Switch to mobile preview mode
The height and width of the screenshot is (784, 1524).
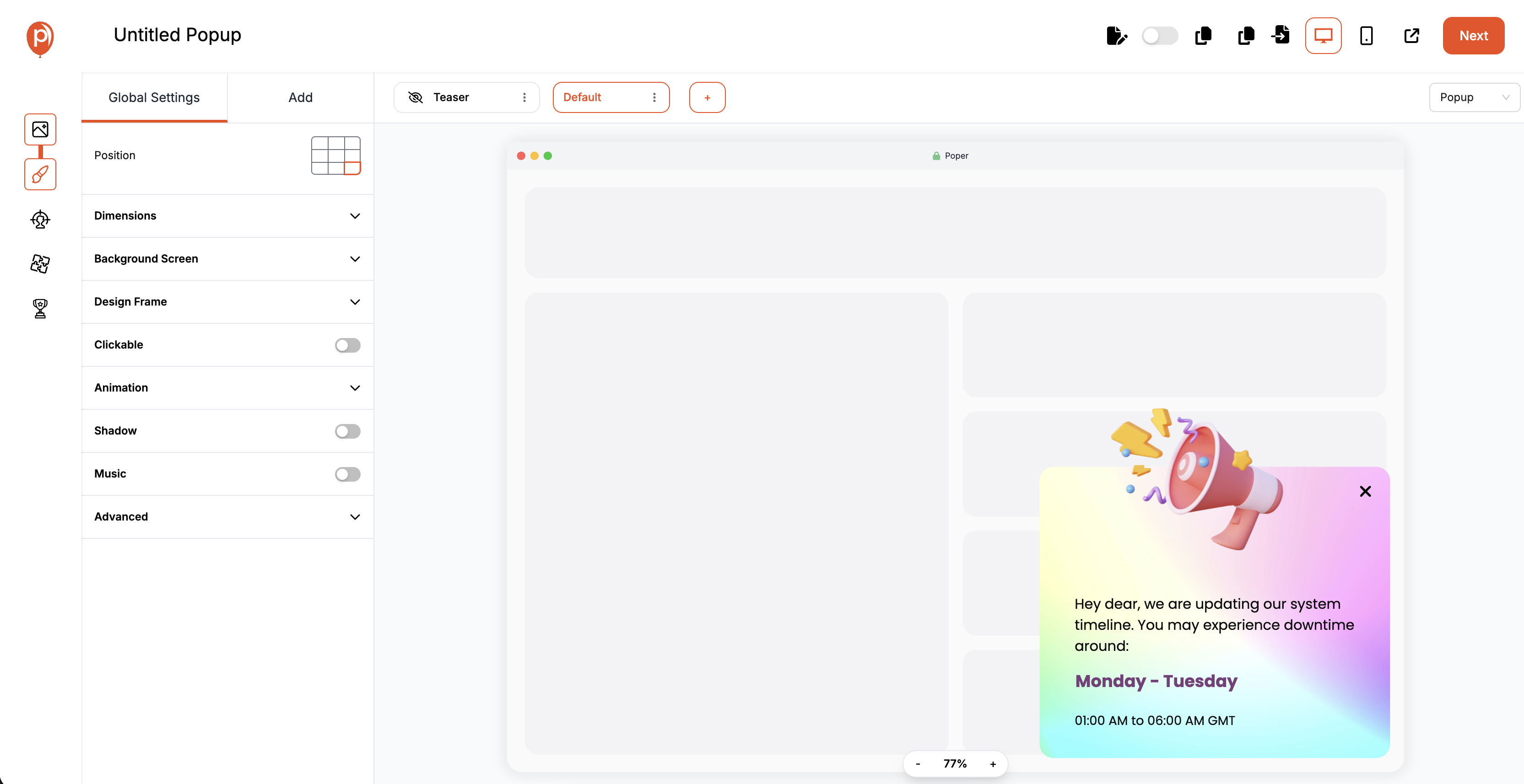pyautogui.click(x=1367, y=36)
